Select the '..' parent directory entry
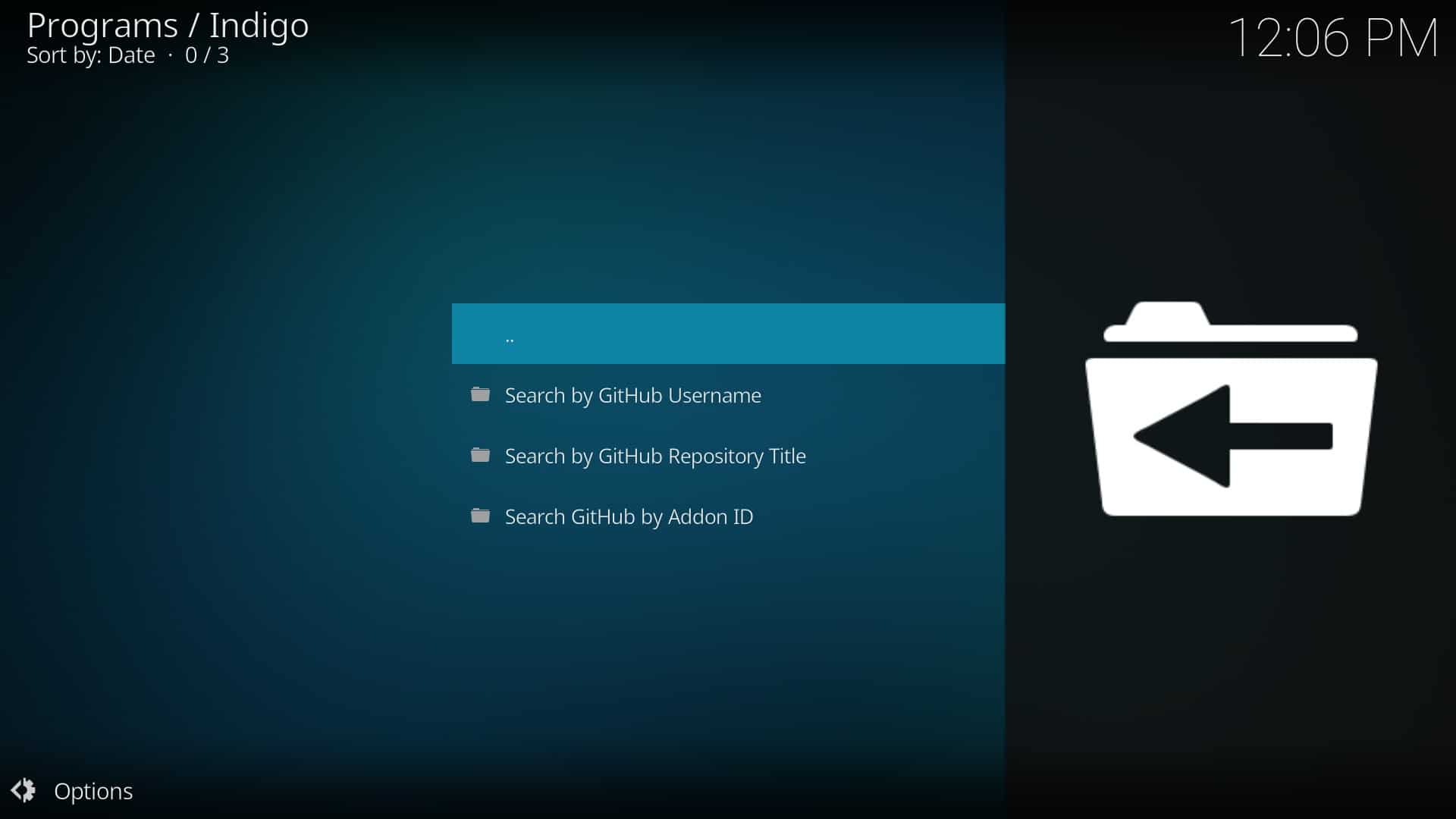 point(510,335)
